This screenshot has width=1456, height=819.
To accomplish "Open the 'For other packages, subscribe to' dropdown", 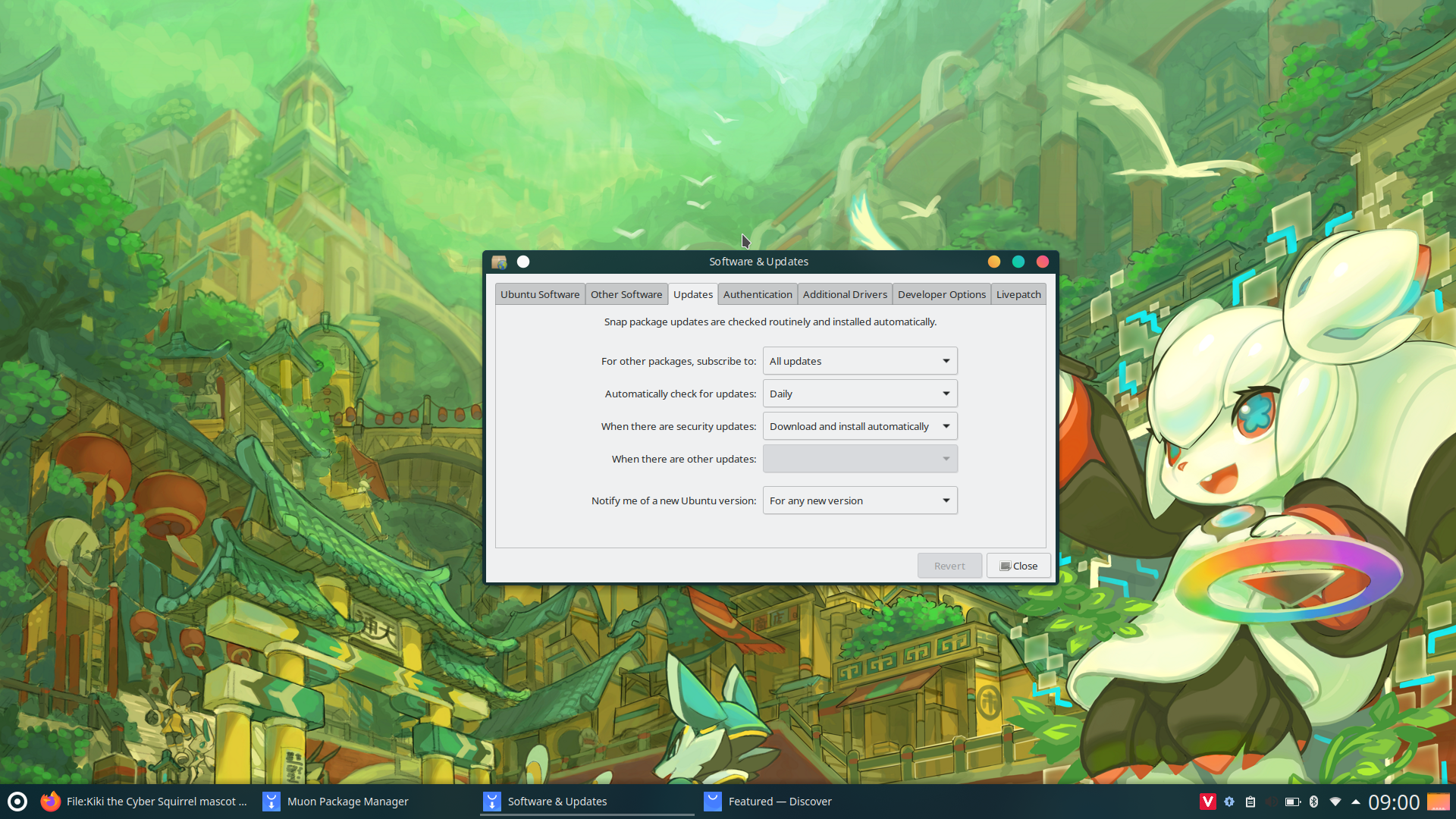I will (x=860, y=361).
